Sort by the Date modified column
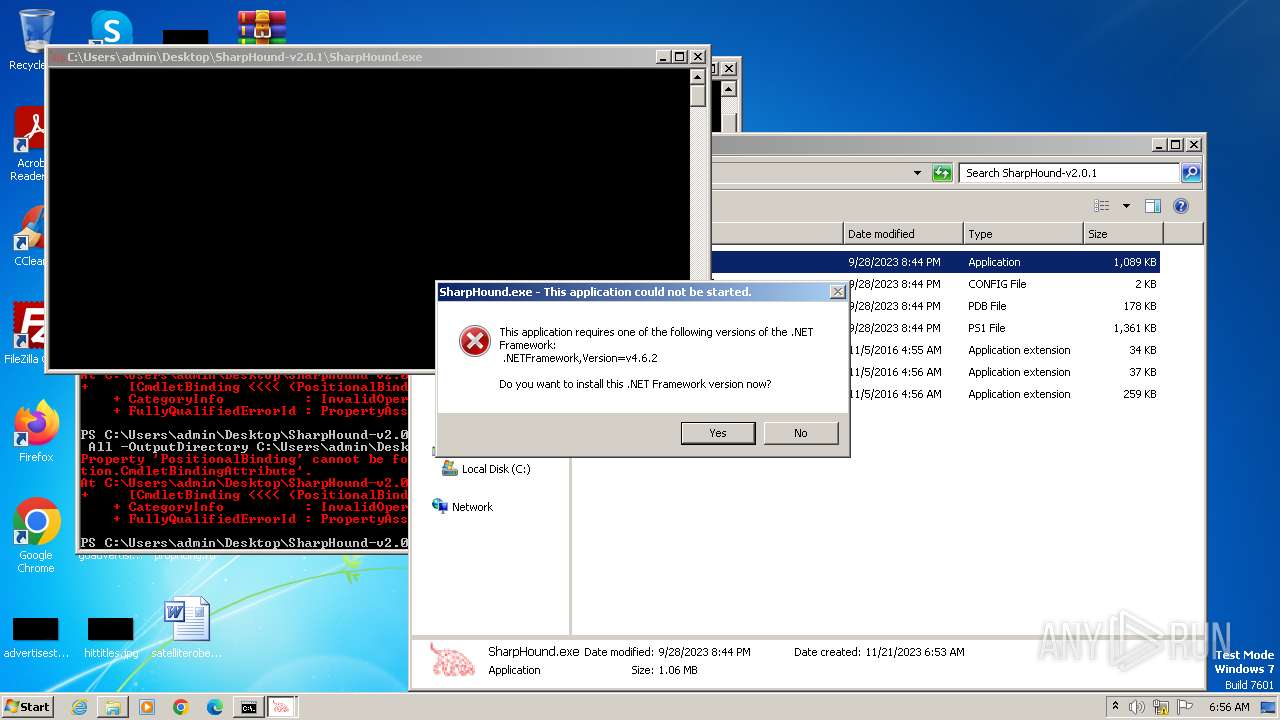 point(903,234)
